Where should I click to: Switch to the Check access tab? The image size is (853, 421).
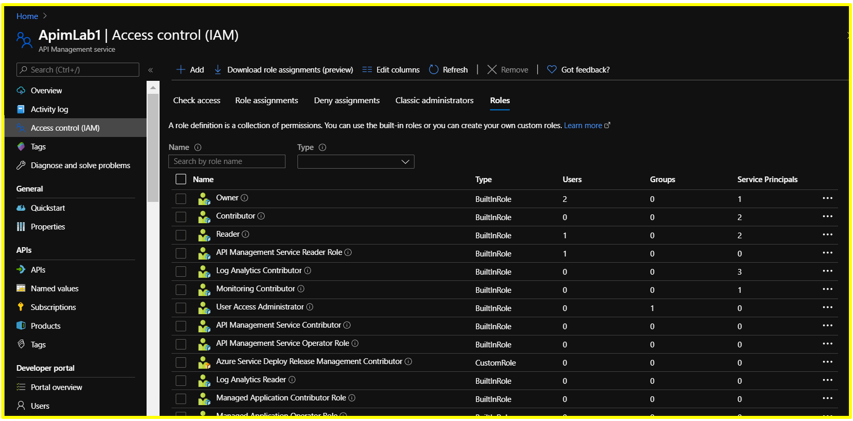pos(196,101)
